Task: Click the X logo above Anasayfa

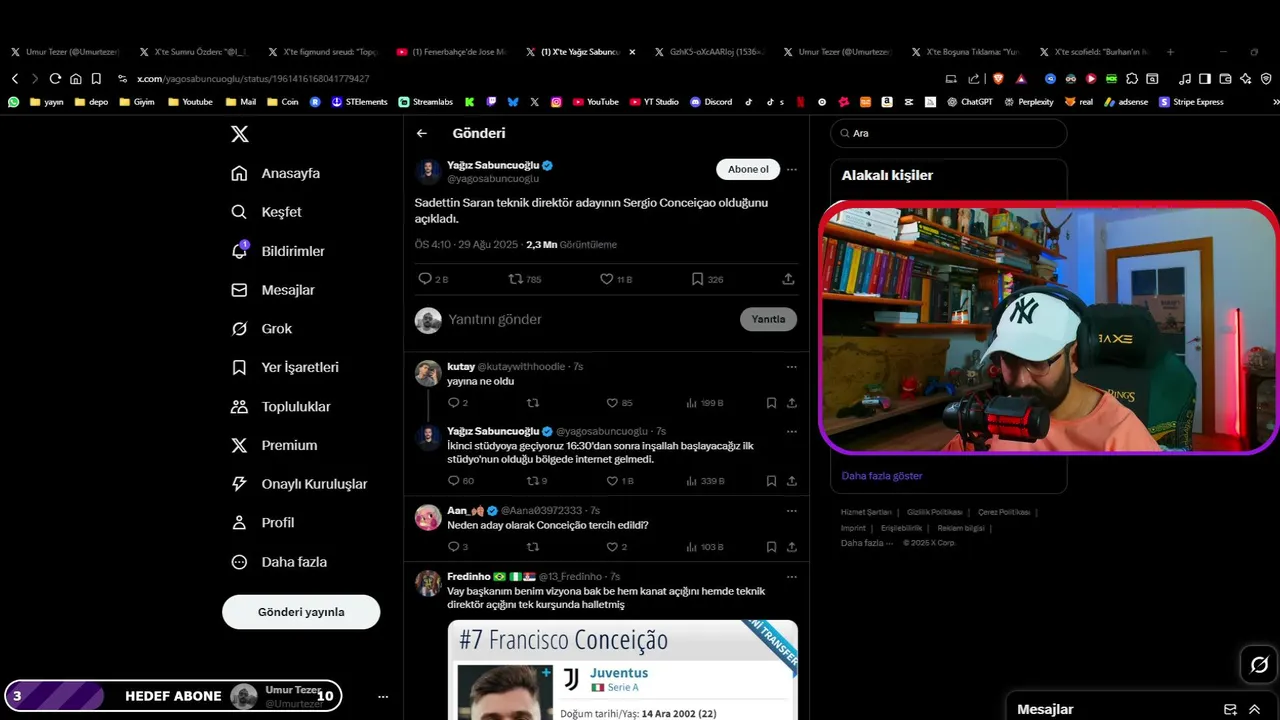Action: (x=240, y=134)
